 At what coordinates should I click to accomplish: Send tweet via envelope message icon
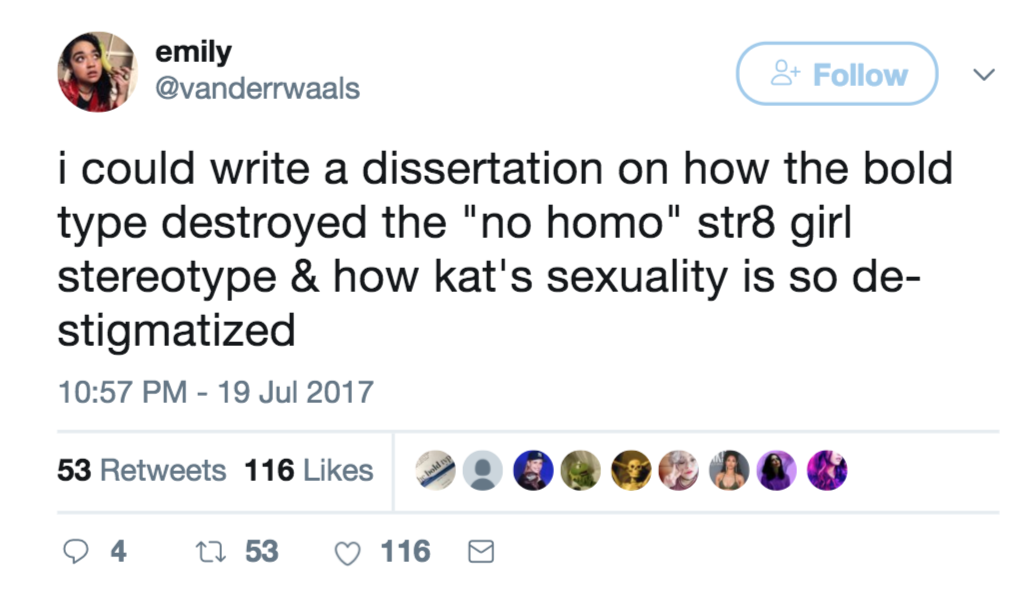(x=482, y=552)
